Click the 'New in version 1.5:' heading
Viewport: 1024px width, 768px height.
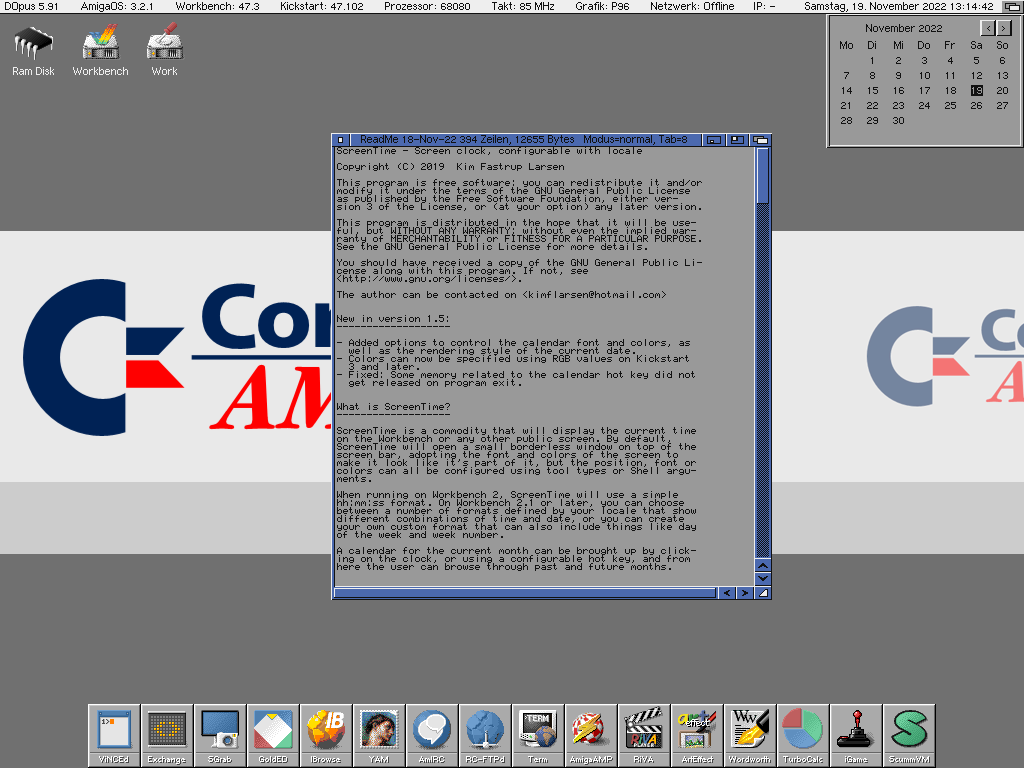[x=392, y=319]
